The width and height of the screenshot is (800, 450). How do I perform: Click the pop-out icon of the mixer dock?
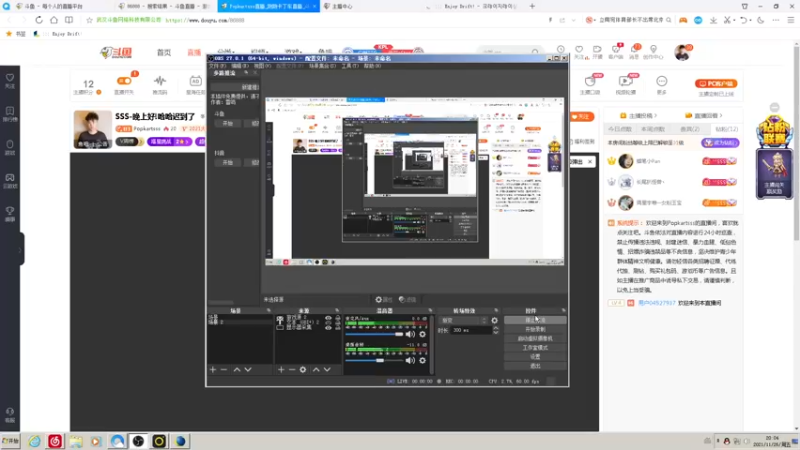(x=430, y=310)
